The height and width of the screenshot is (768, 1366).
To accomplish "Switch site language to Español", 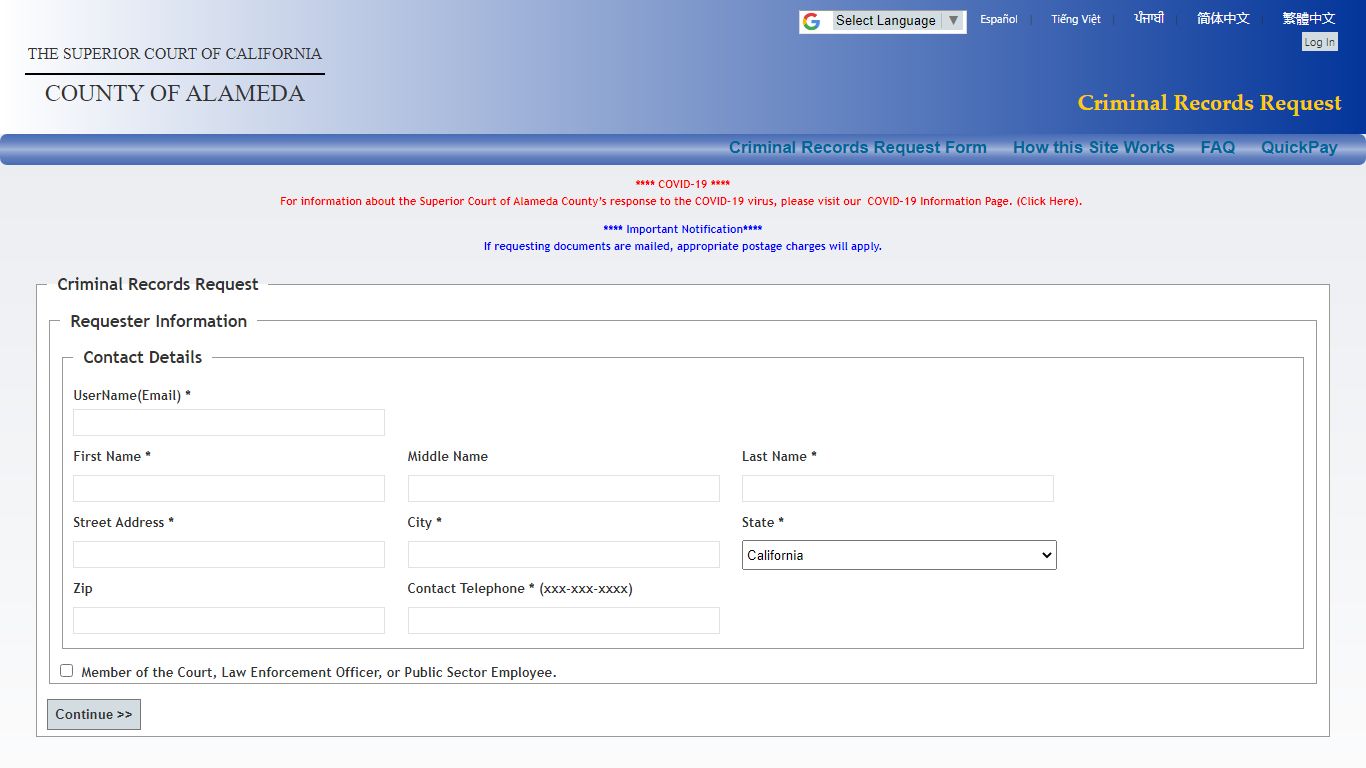I will click(x=998, y=19).
